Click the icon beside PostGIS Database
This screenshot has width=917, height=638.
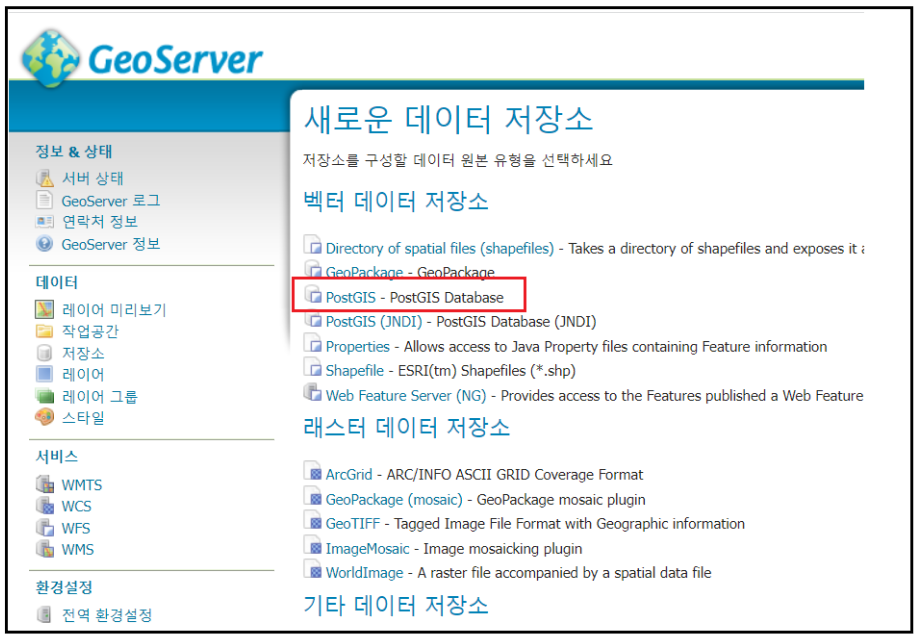click(313, 294)
